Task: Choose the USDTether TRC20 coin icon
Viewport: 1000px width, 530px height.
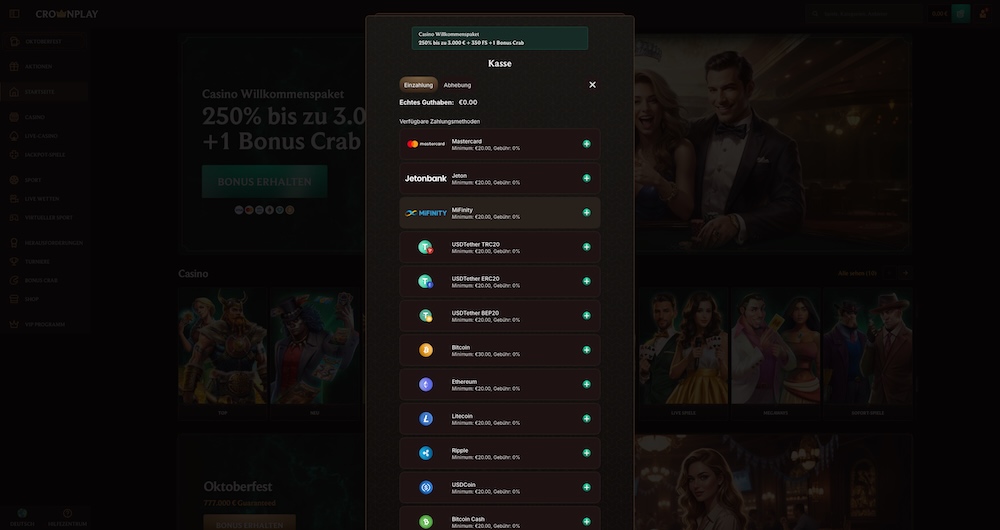Action: [x=425, y=247]
